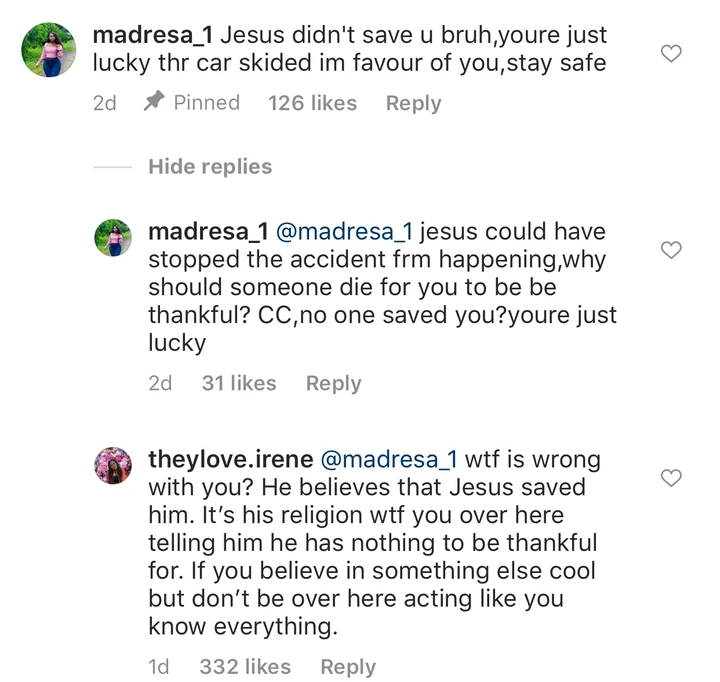The height and width of the screenshot is (682, 720).
Task: Like madresa_1's reply about the accident
Action: pyautogui.click(x=672, y=250)
